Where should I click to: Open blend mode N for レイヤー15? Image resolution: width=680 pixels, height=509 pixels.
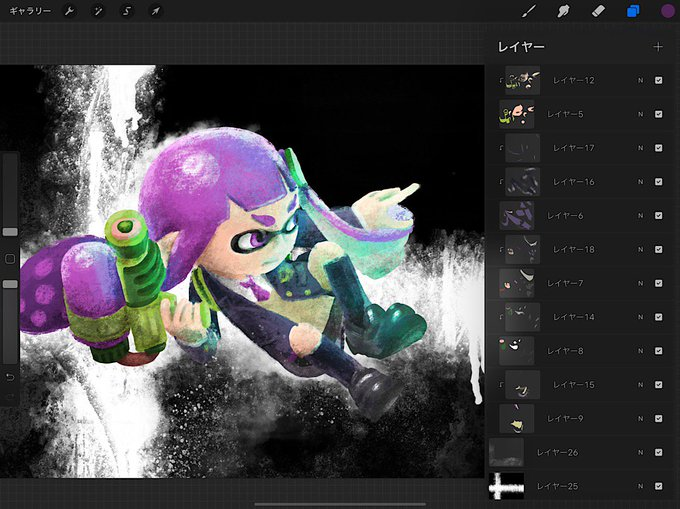click(641, 385)
